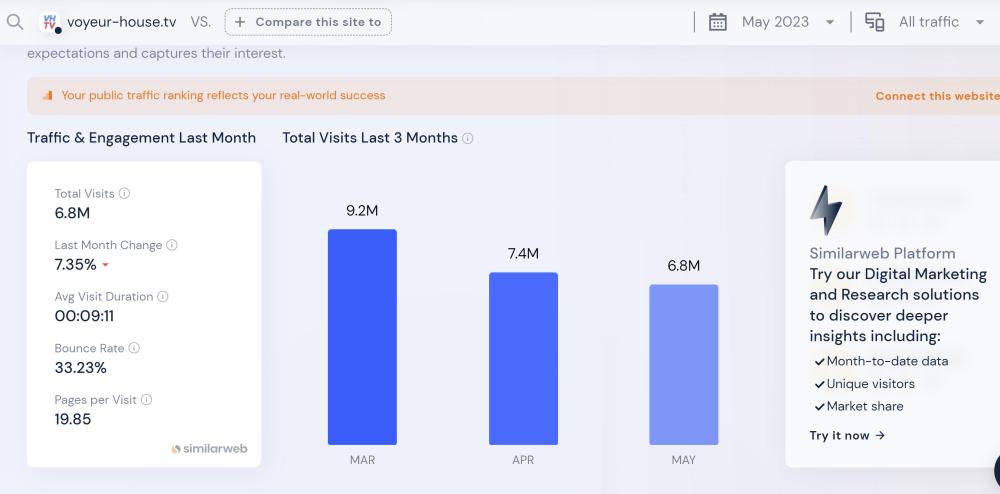This screenshot has height=494, width=1000.
Task: Click the Avg Visit Duration info icon
Action: pos(163,297)
